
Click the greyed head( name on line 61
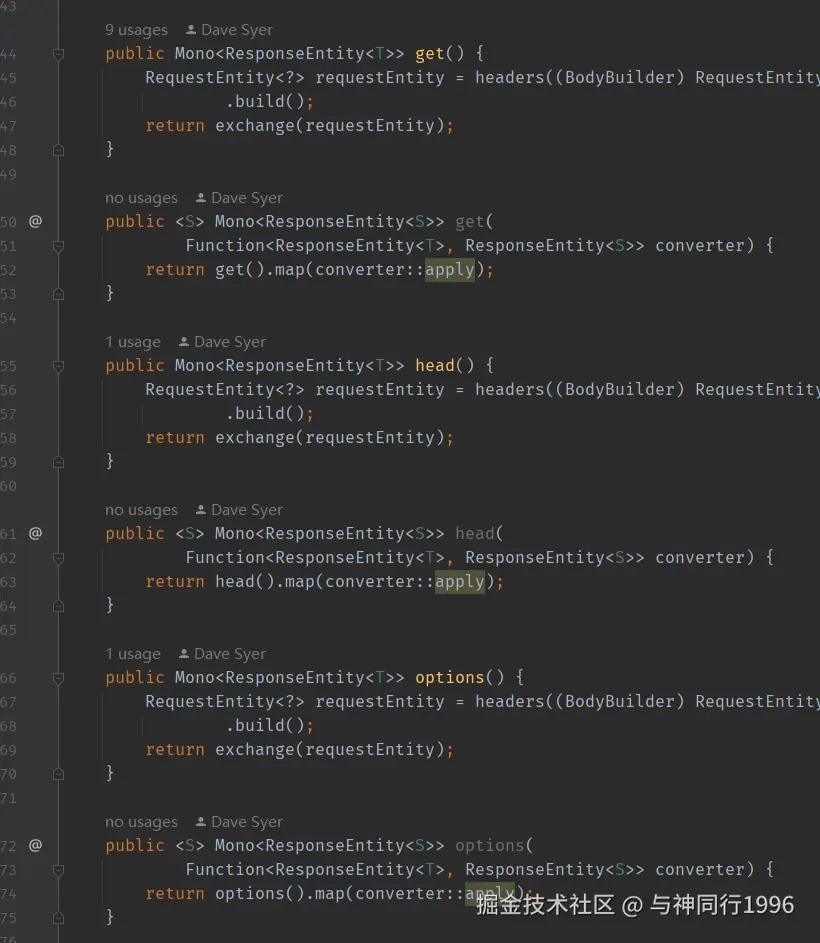point(475,533)
